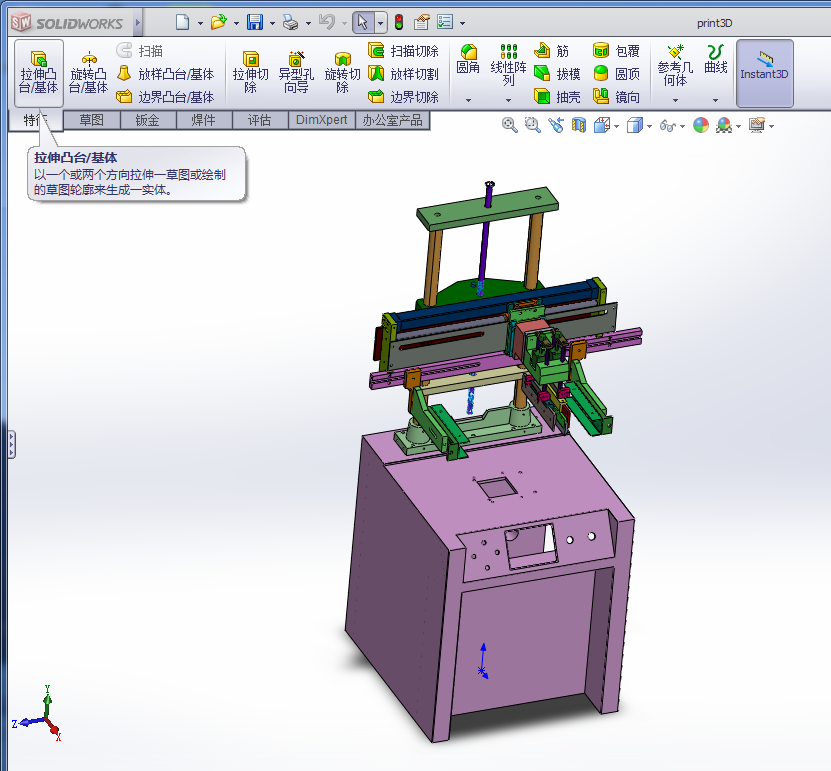Expand the 线性阵列 pattern dropdown arrow
Image resolution: width=831 pixels, height=771 pixels.
pyautogui.click(x=508, y=100)
